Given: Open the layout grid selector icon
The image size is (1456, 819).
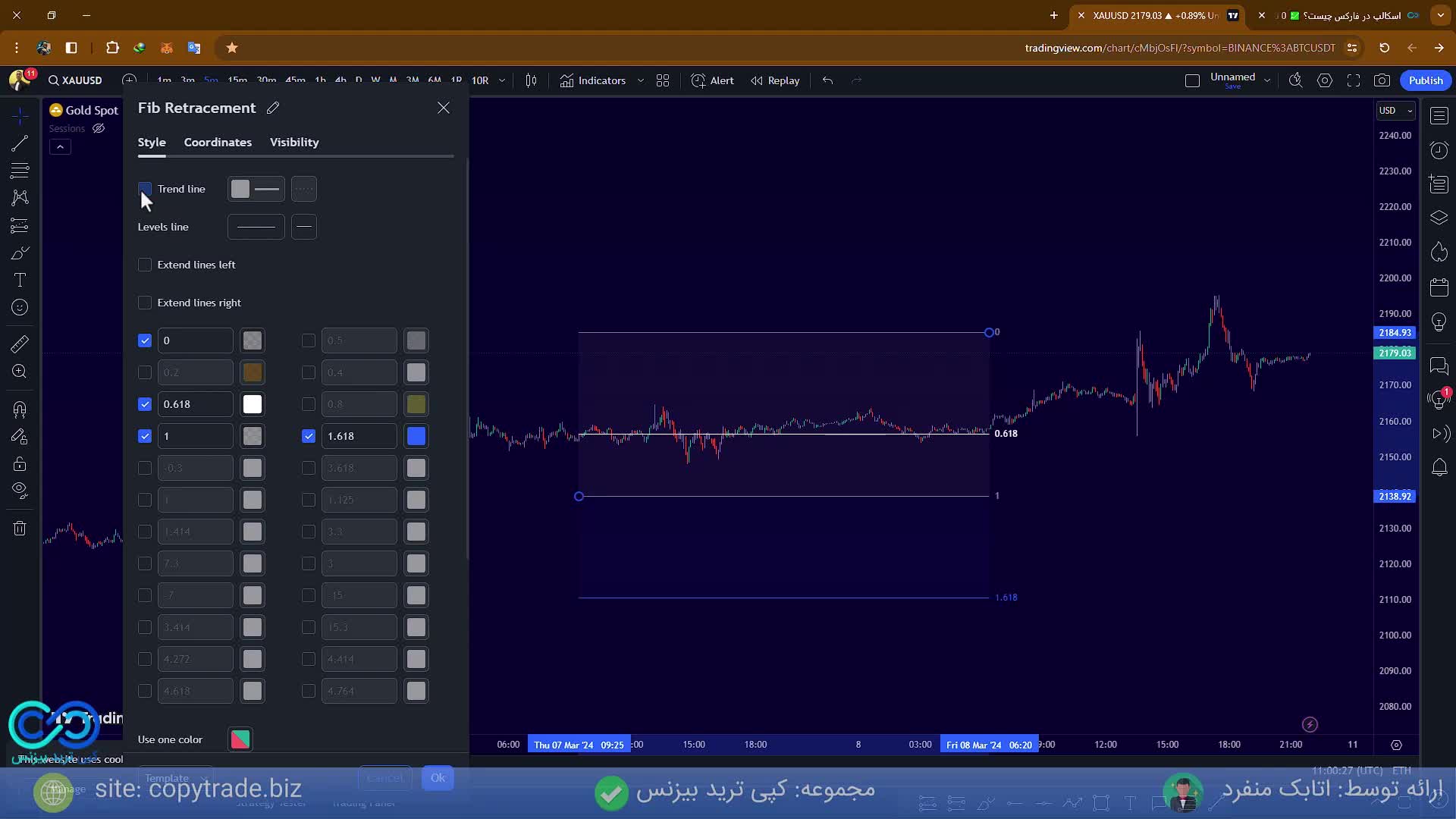Looking at the screenshot, I should coord(663,80).
